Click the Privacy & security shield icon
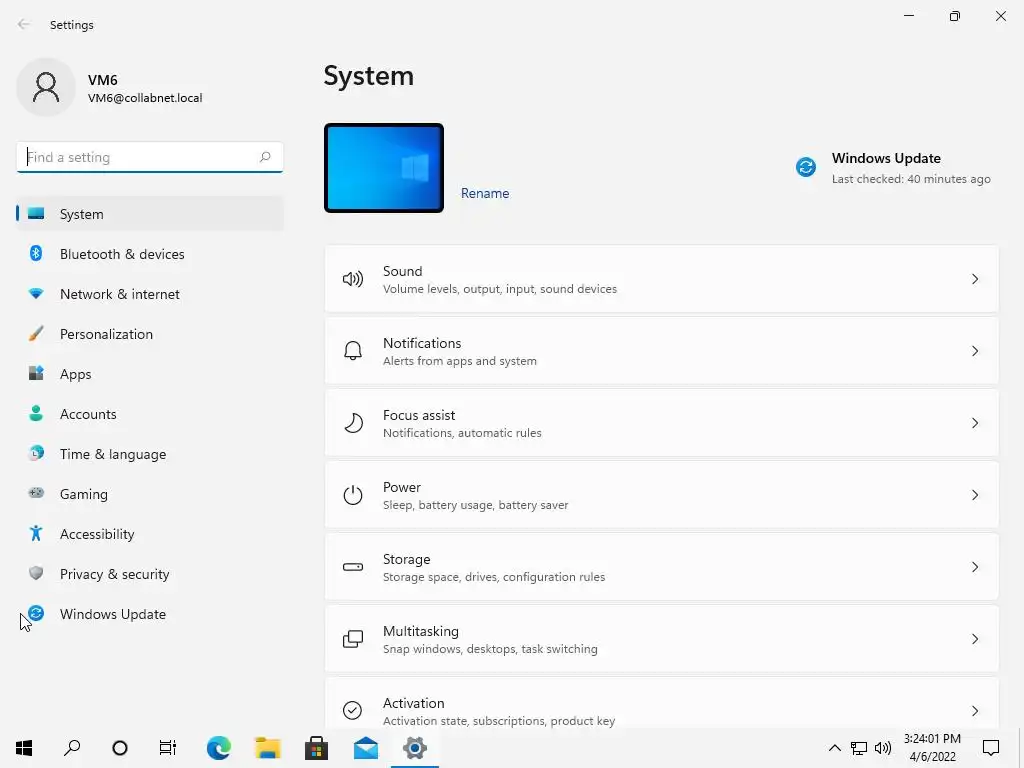 (x=36, y=573)
